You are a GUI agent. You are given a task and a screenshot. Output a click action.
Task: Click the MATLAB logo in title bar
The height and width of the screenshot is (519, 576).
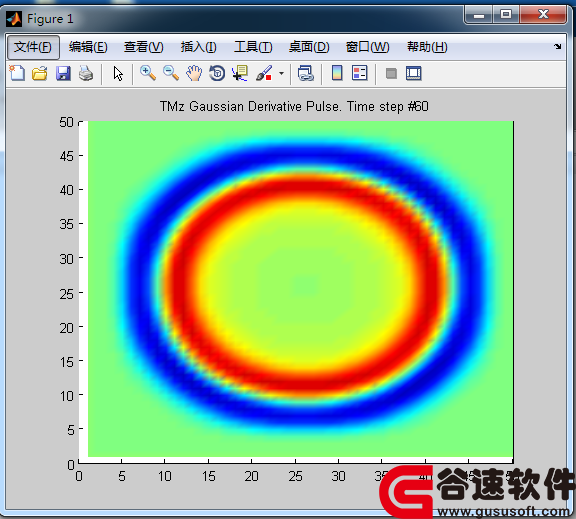(x=14, y=19)
